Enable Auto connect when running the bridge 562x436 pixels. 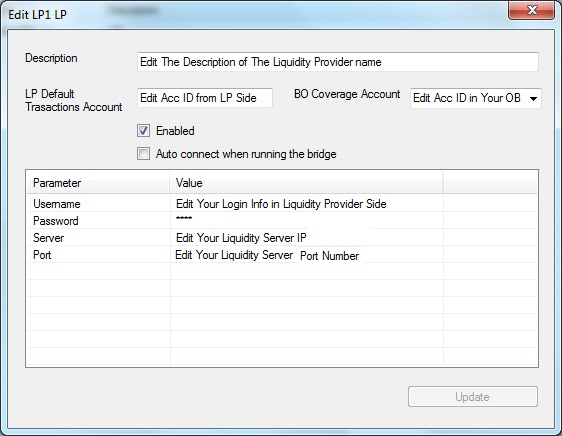[x=143, y=154]
